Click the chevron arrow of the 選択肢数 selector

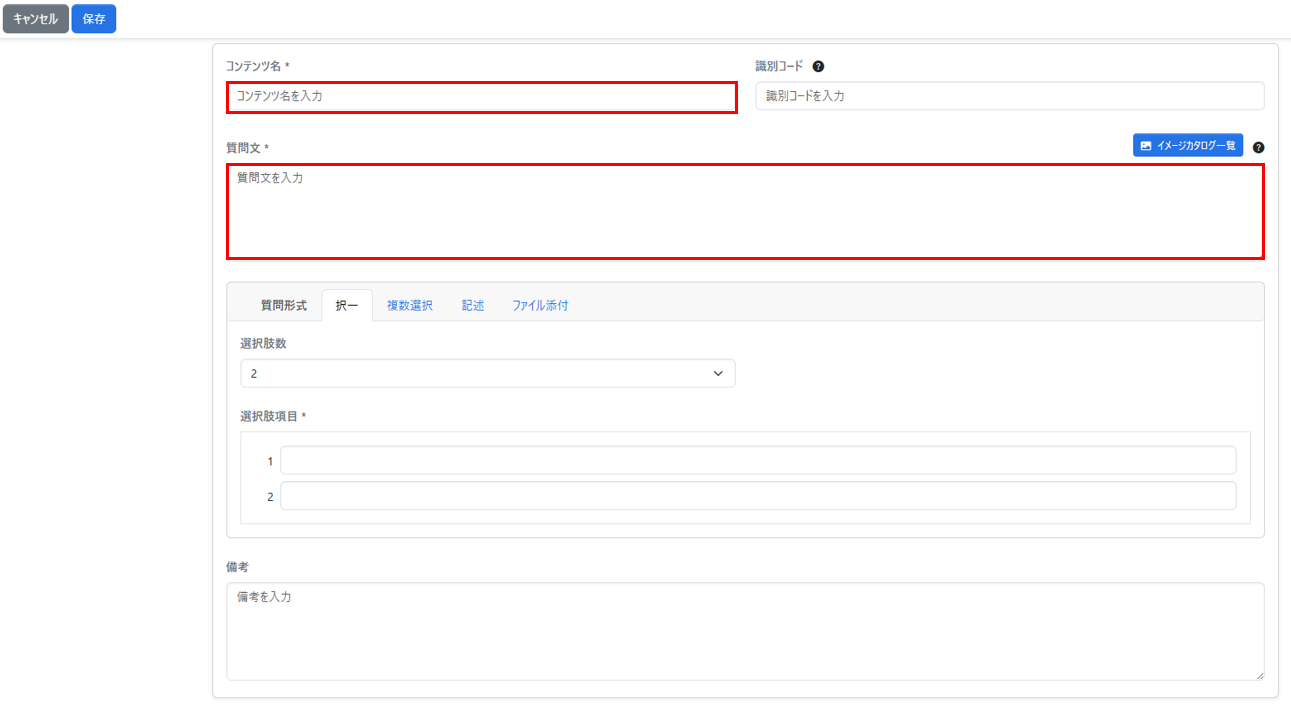click(x=717, y=373)
